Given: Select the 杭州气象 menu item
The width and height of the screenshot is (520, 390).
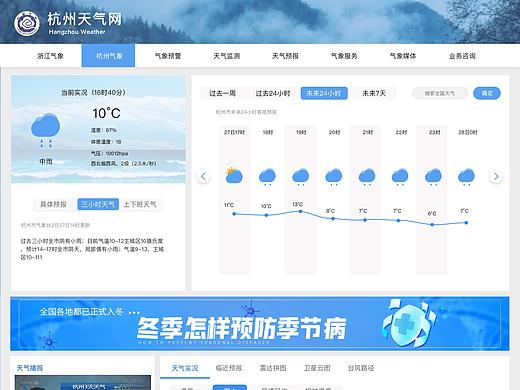Looking at the screenshot, I should (x=109, y=56).
